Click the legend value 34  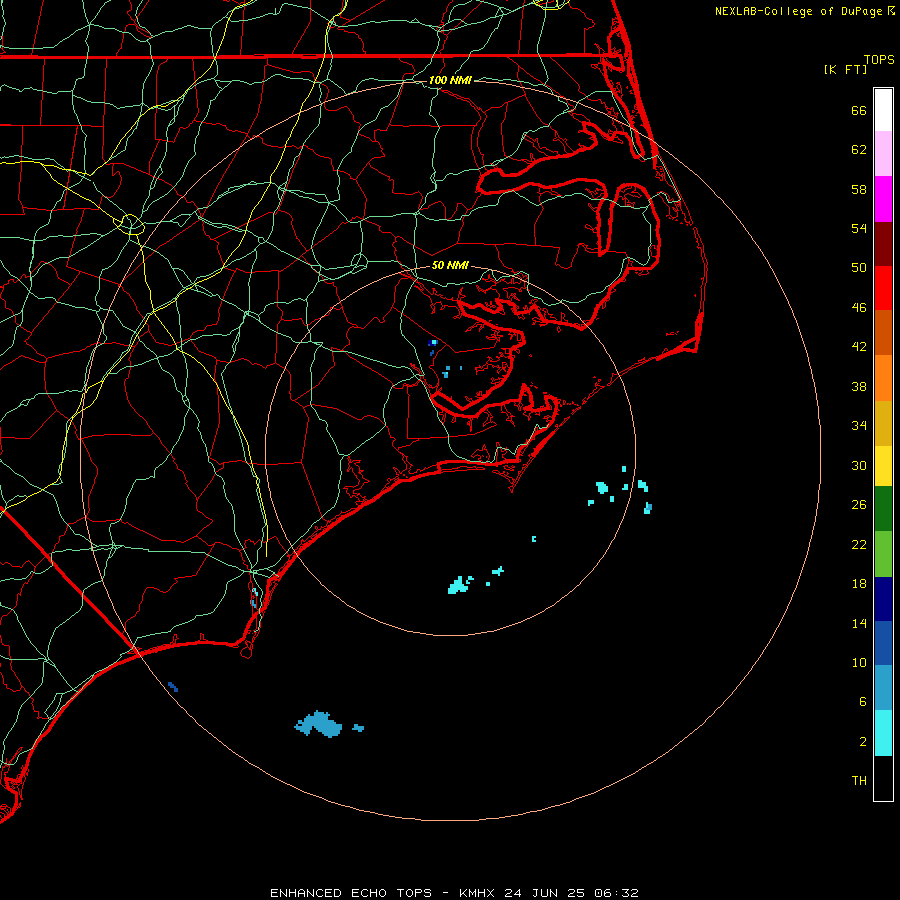(x=859, y=426)
